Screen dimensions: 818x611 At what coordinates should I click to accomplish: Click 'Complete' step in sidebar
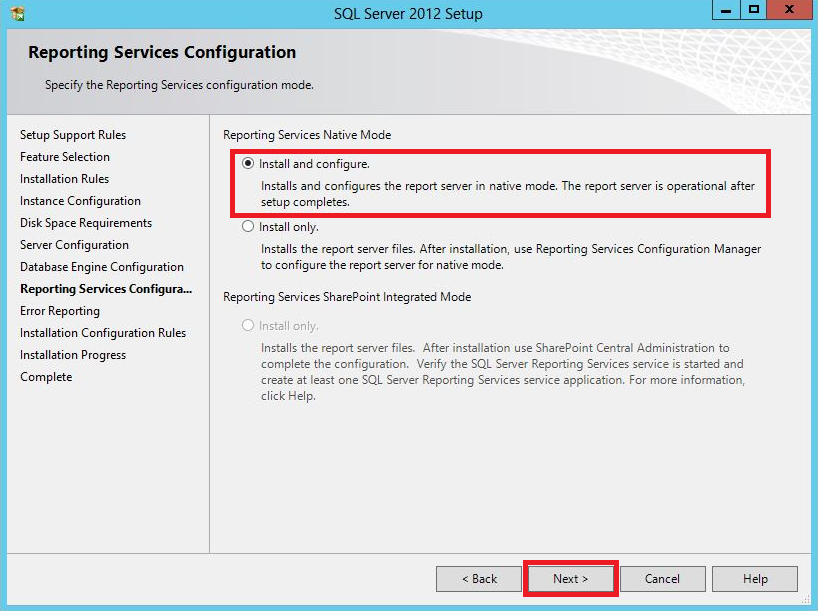pos(46,377)
